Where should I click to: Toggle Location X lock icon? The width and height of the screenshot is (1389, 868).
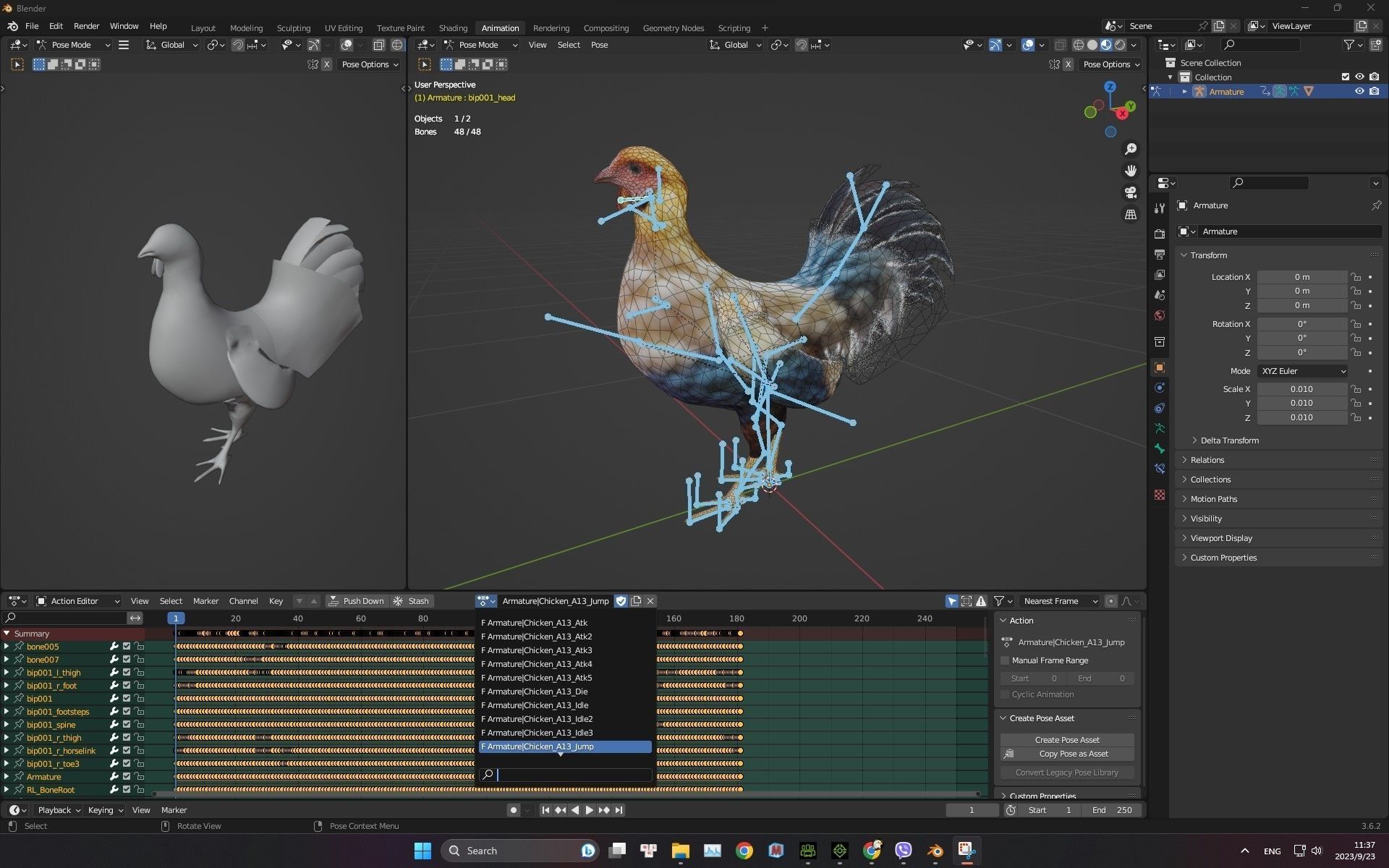(1356, 277)
